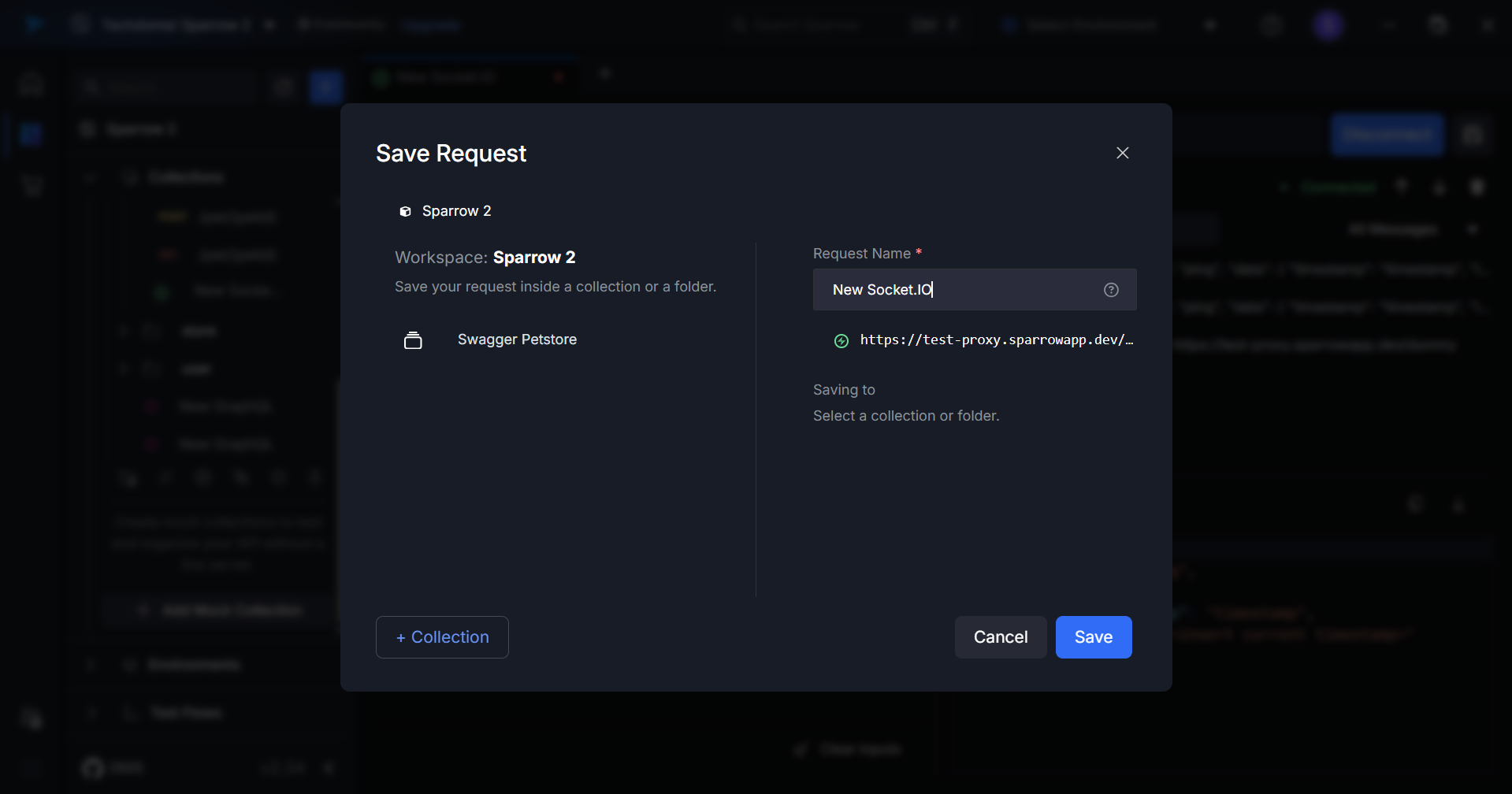Click the blurred Disconnect button
The height and width of the screenshot is (794, 1512).
click(x=1387, y=135)
